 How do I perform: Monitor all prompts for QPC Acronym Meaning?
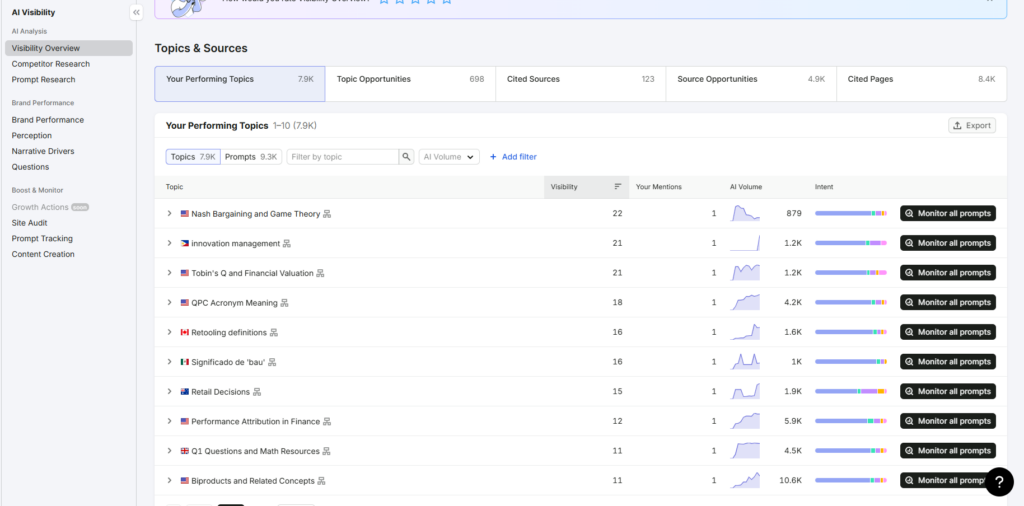(948, 302)
